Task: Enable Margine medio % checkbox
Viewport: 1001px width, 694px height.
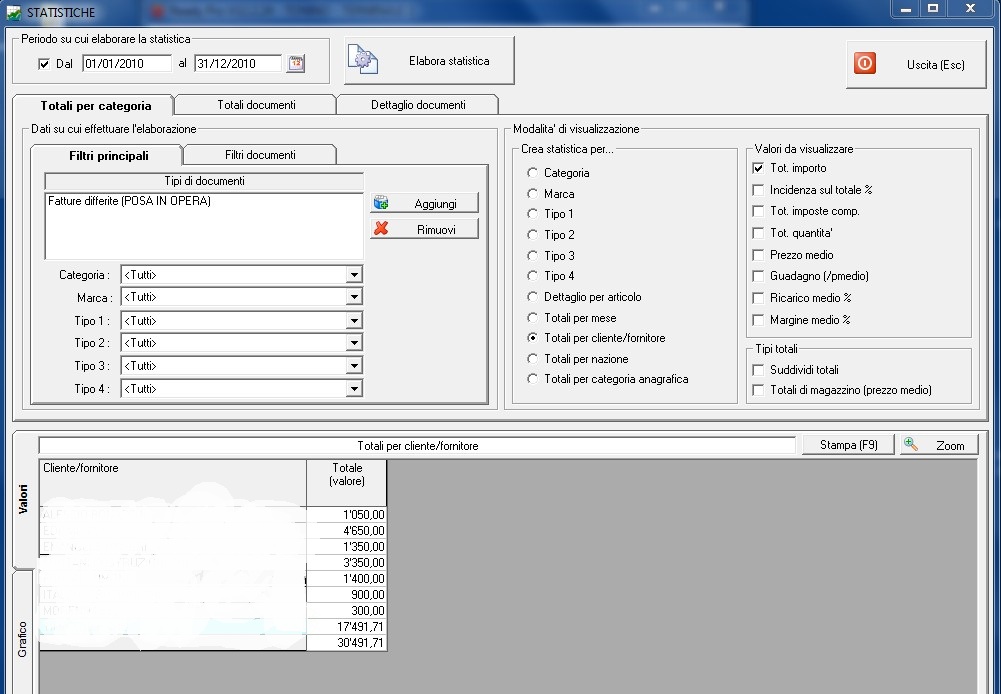Action: tap(758, 320)
